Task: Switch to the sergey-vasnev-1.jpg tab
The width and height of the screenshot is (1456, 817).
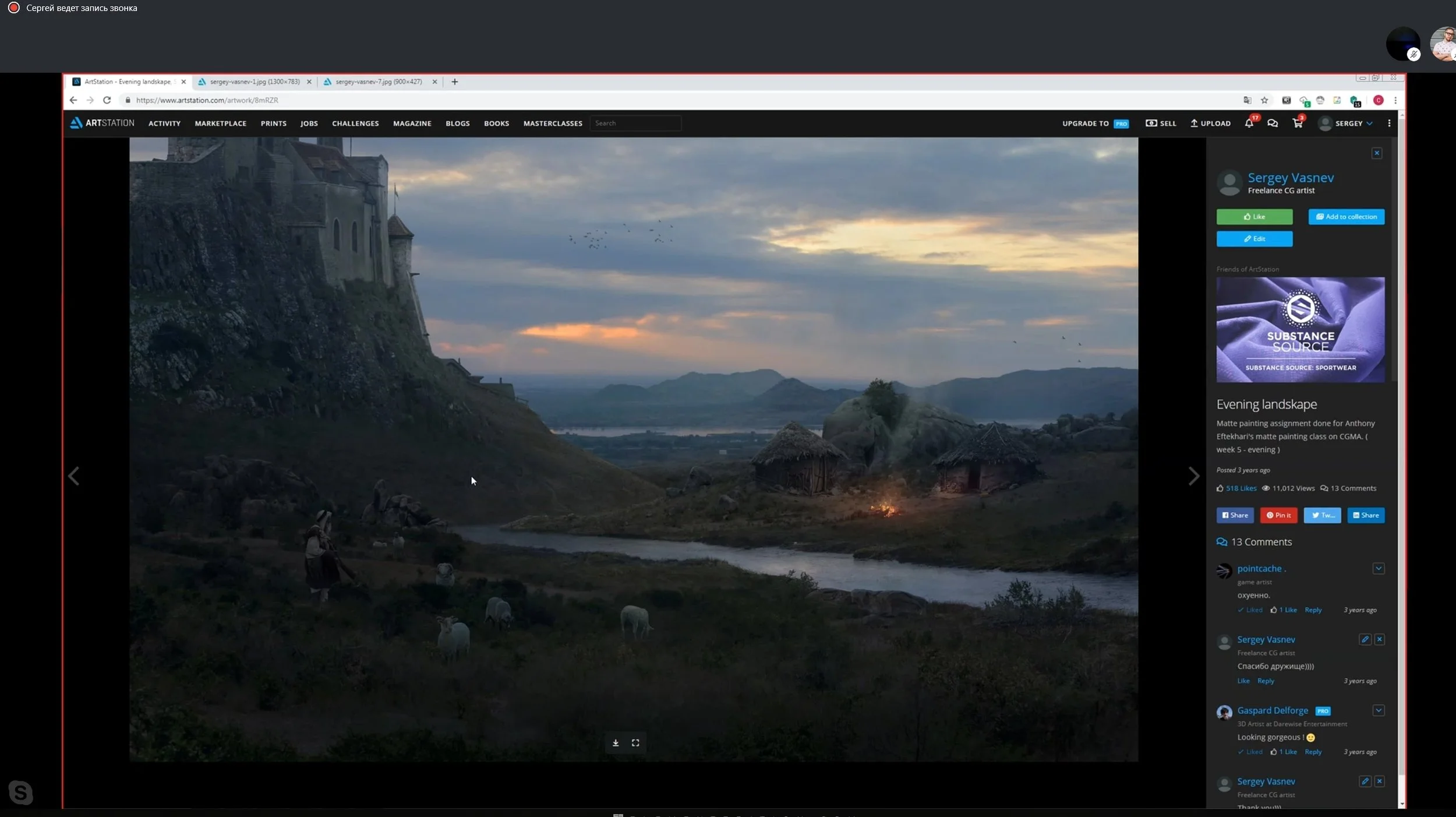Action: [x=255, y=82]
